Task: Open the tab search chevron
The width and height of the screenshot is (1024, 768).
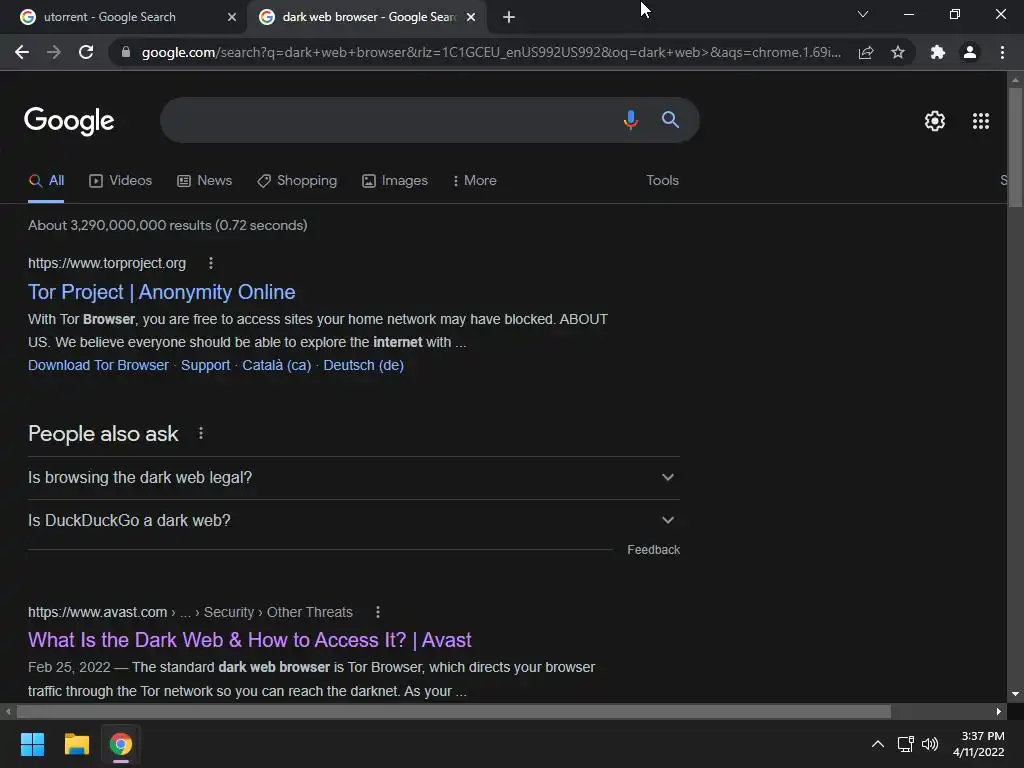Action: (863, 14)
